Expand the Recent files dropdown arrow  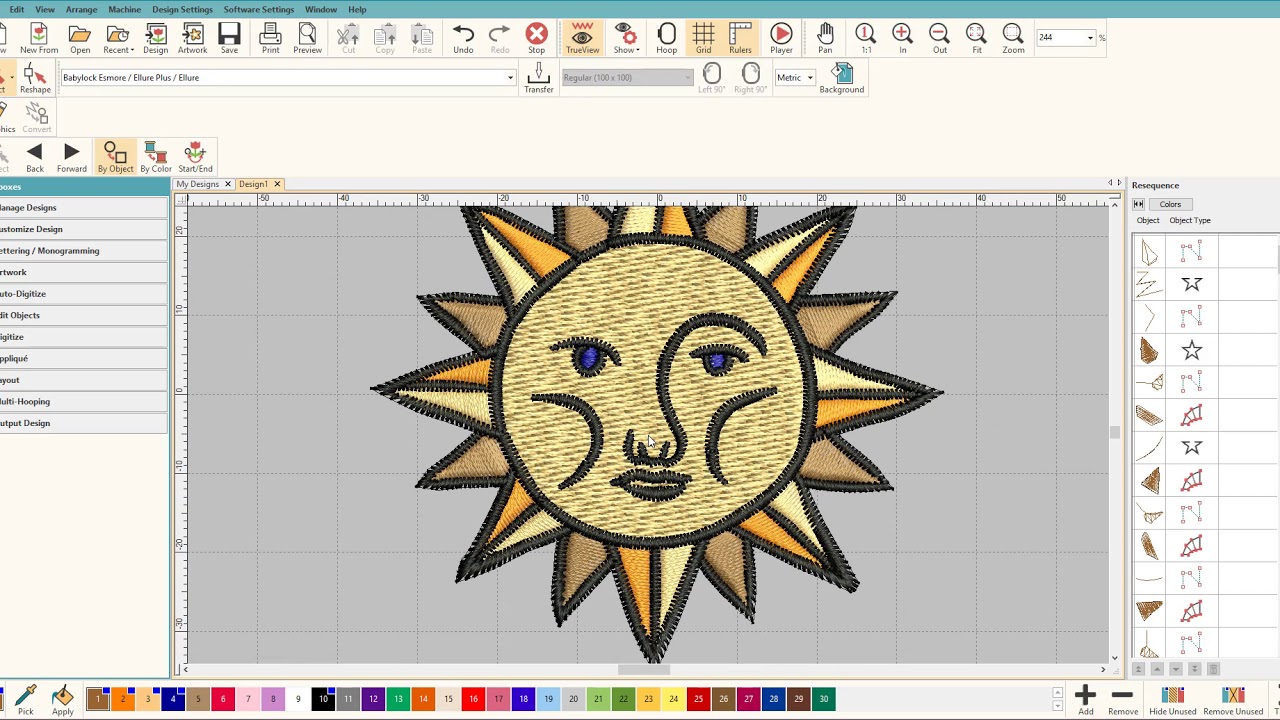click(132, 50)
